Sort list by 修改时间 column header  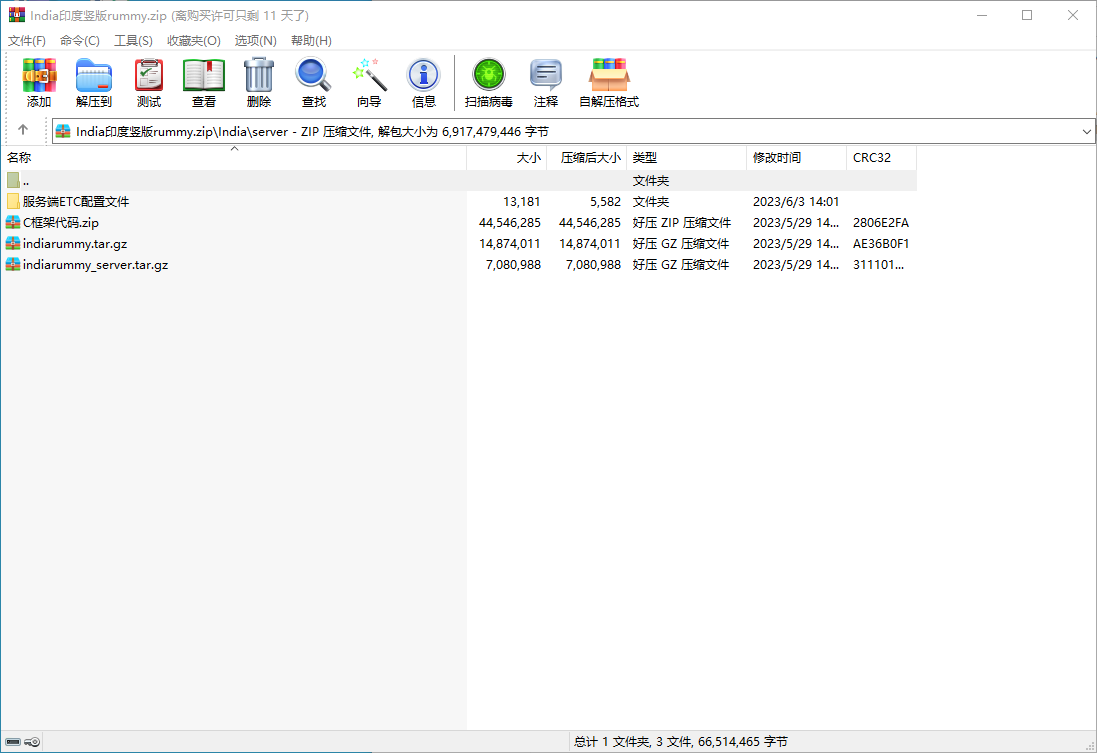[777, 158]
